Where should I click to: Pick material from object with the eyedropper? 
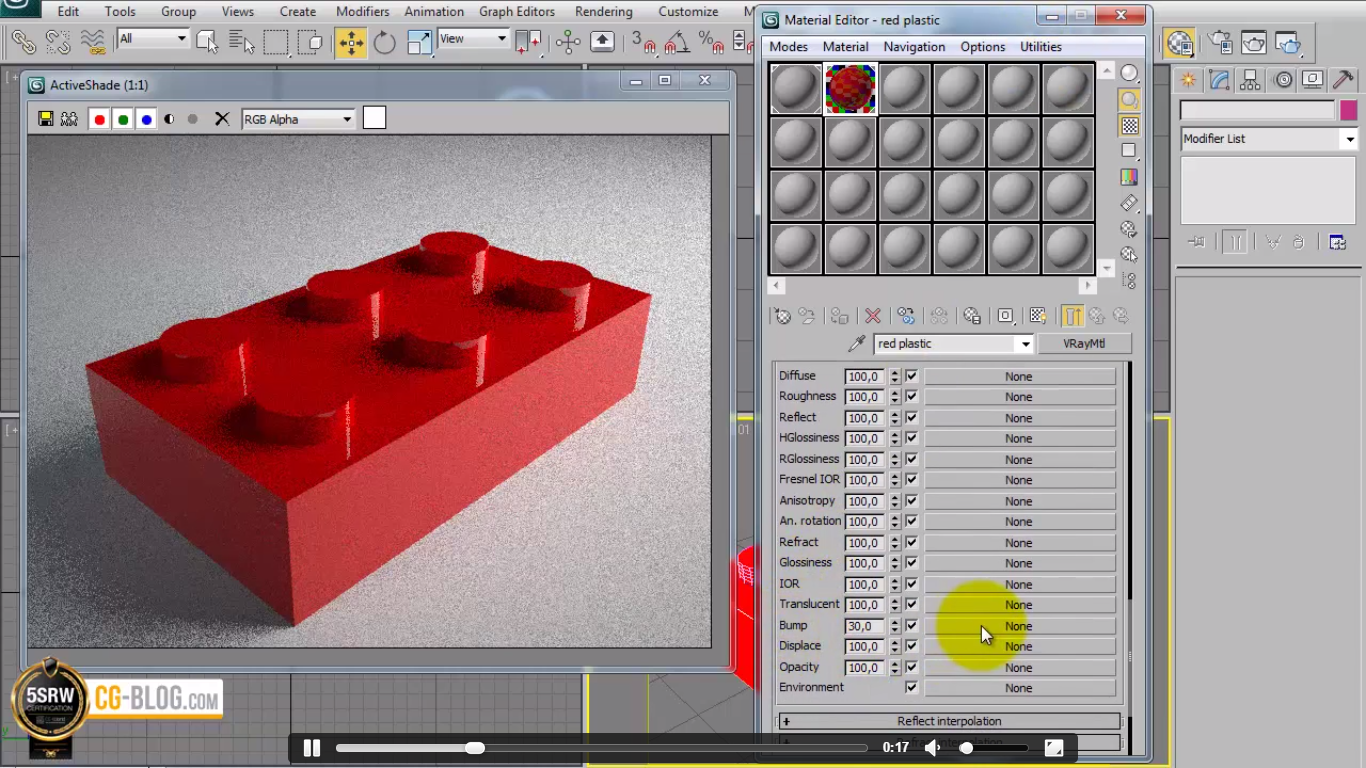click(856, 344)
